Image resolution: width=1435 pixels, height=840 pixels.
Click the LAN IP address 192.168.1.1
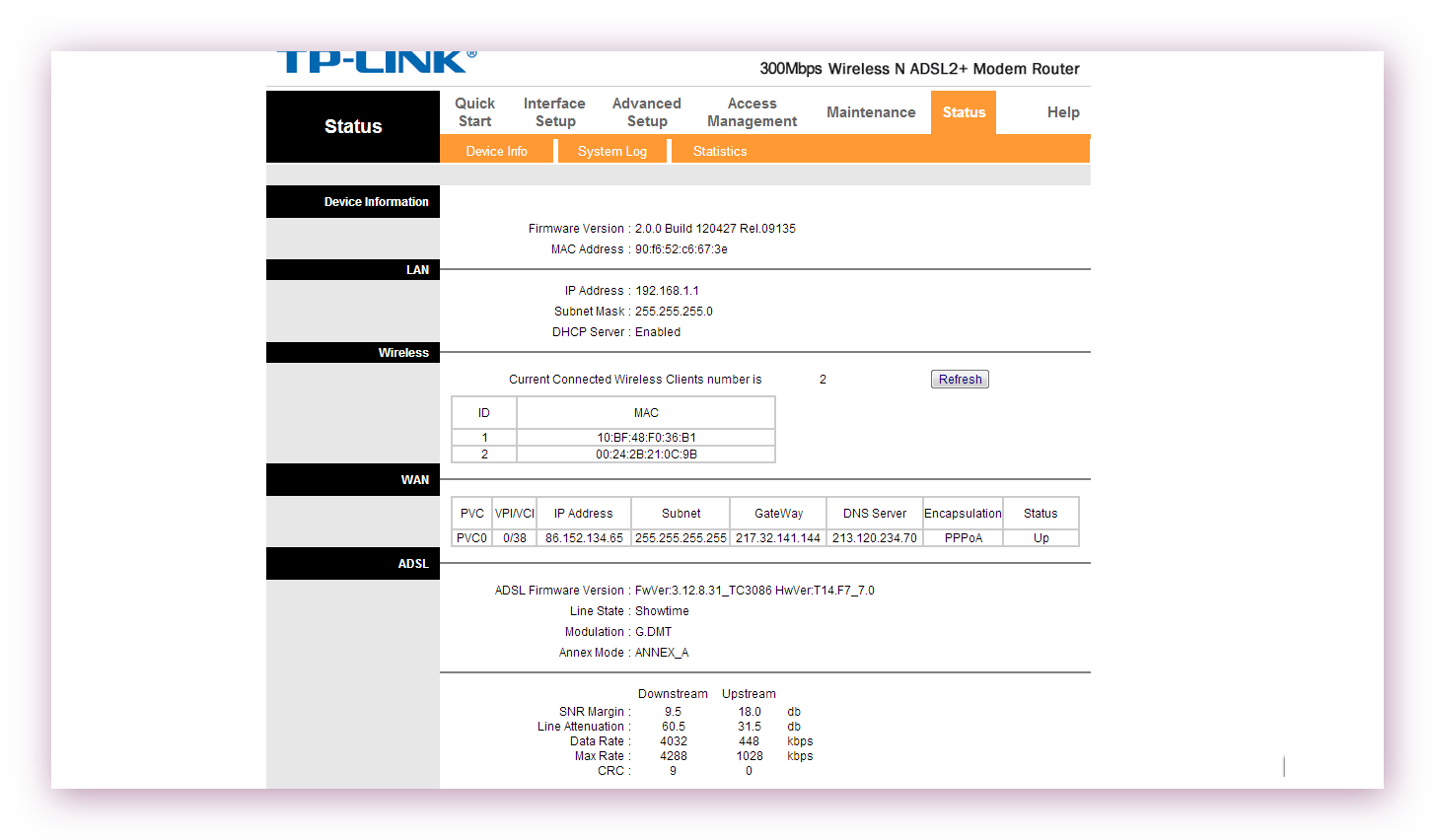(667, 291)
